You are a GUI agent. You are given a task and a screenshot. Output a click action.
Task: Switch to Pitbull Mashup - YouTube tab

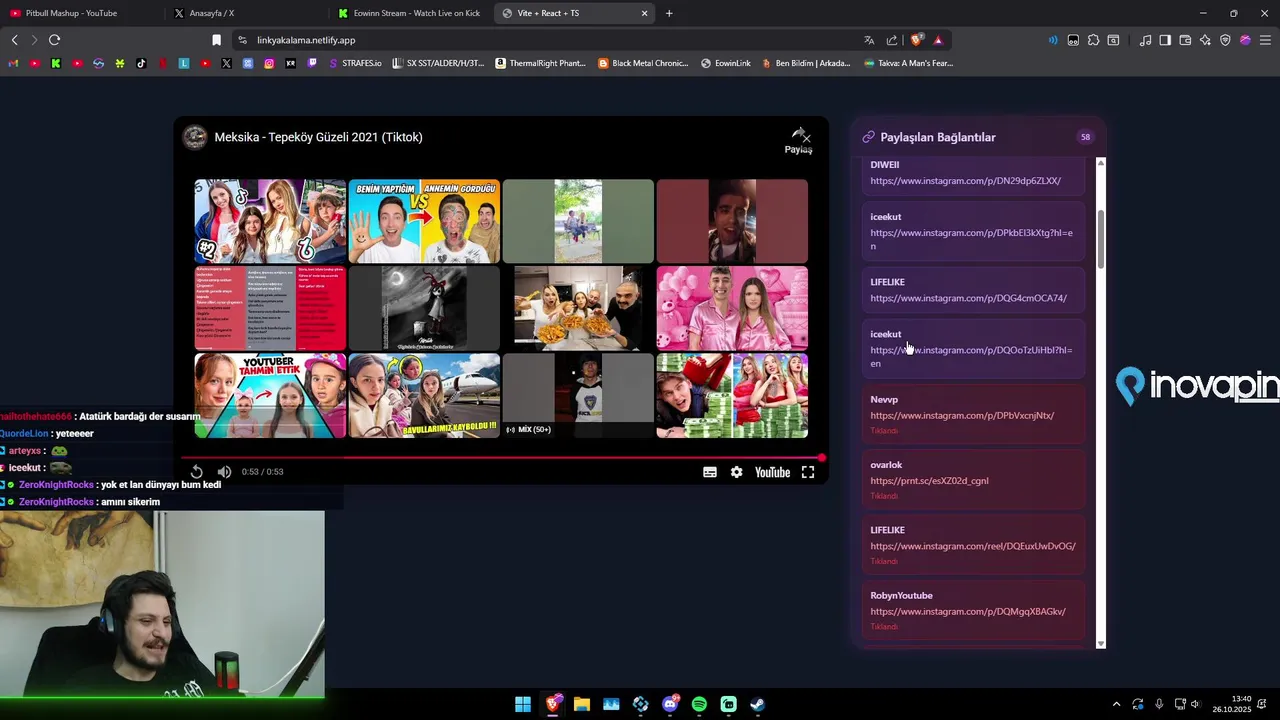coord(80,13)
